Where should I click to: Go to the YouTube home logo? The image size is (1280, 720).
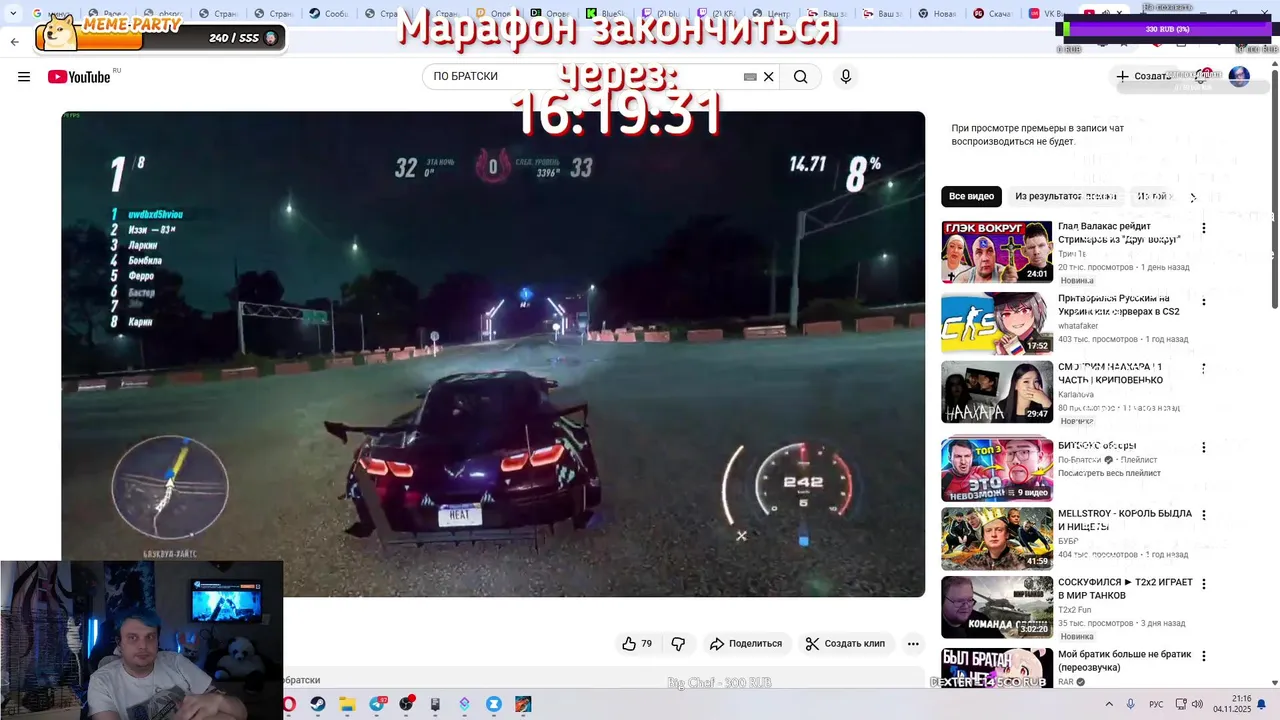79,77
